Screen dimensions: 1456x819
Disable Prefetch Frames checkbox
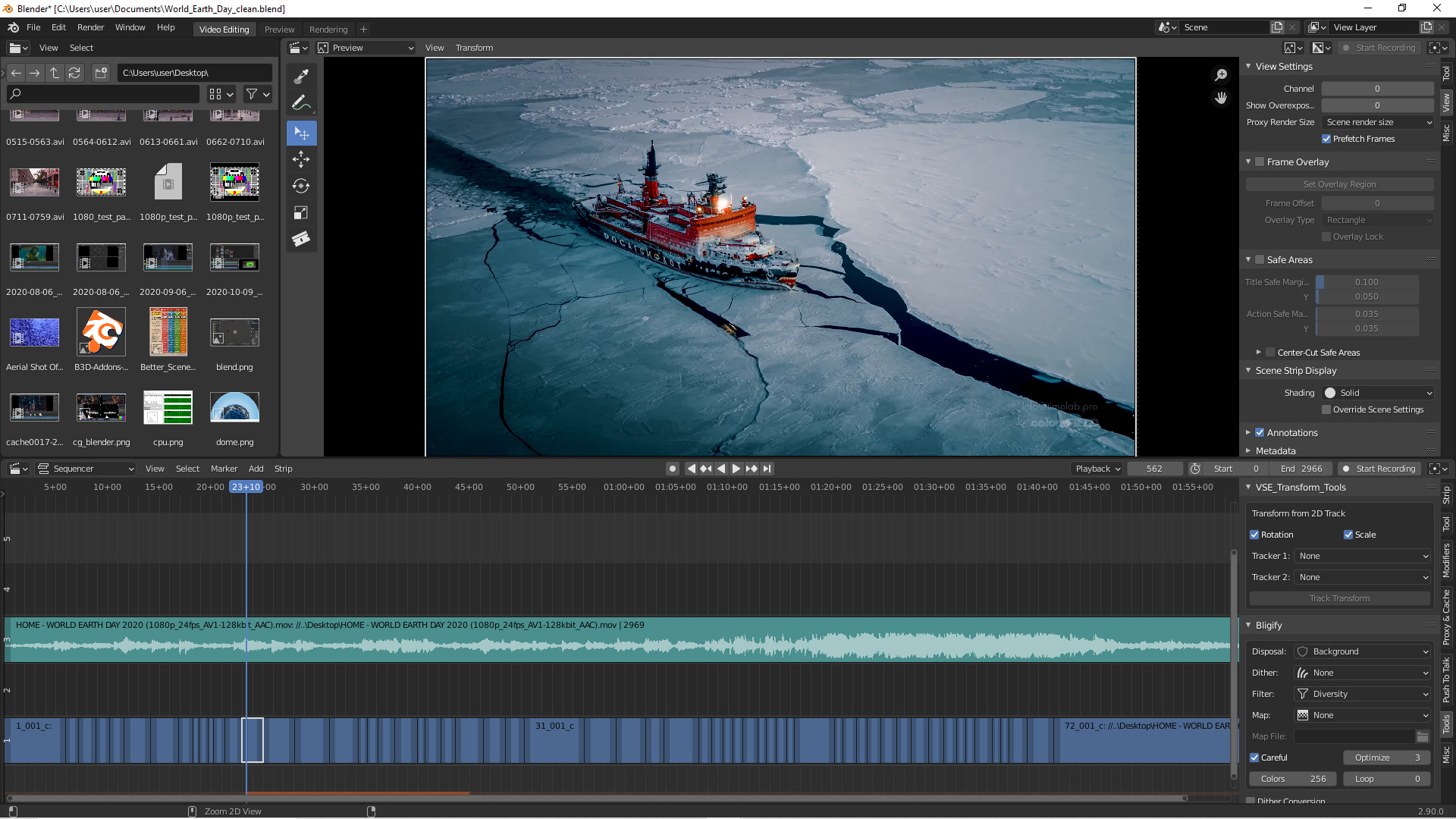pyautogui.click(x=1326, y=139)
